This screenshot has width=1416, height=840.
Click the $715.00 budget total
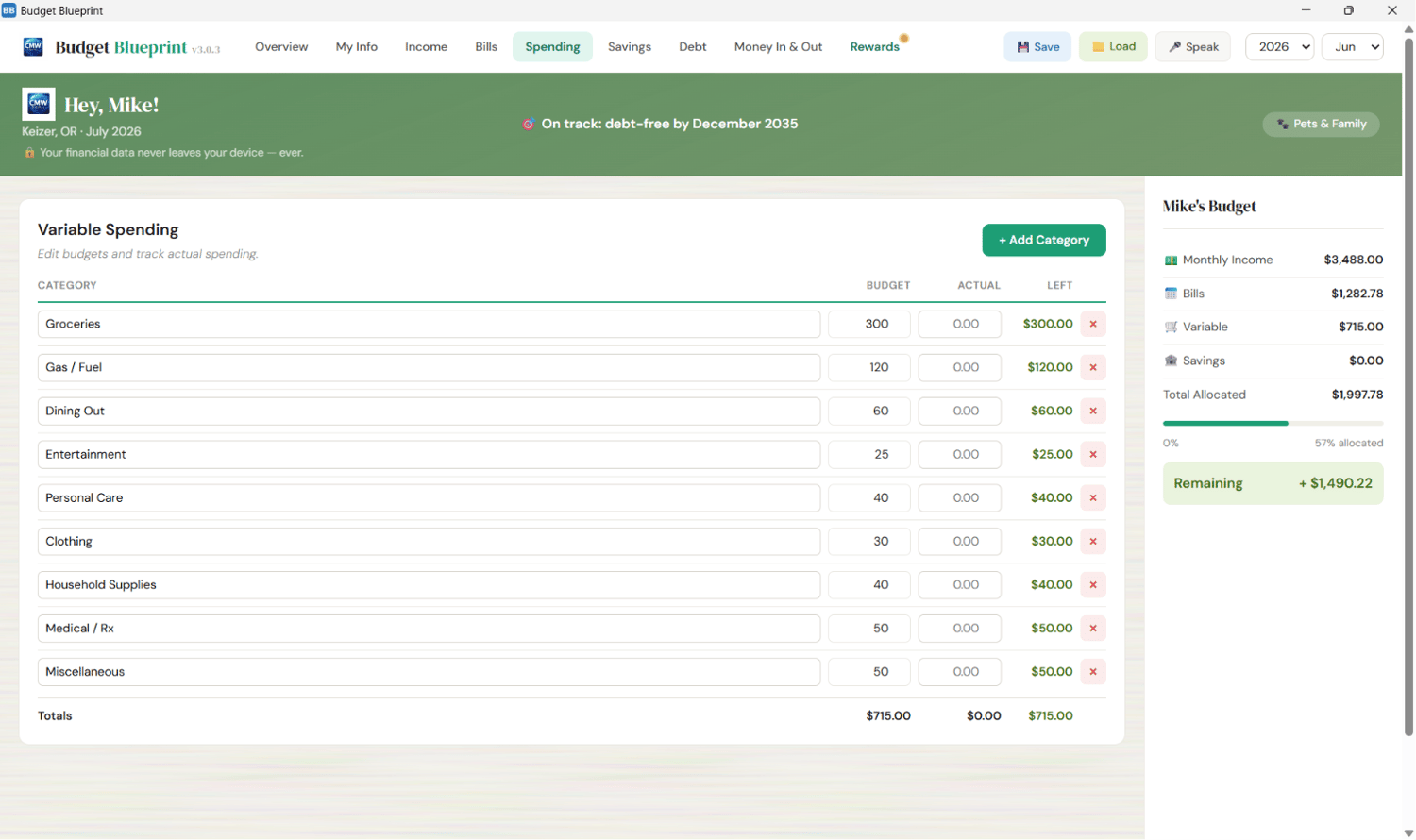point(888,715)
